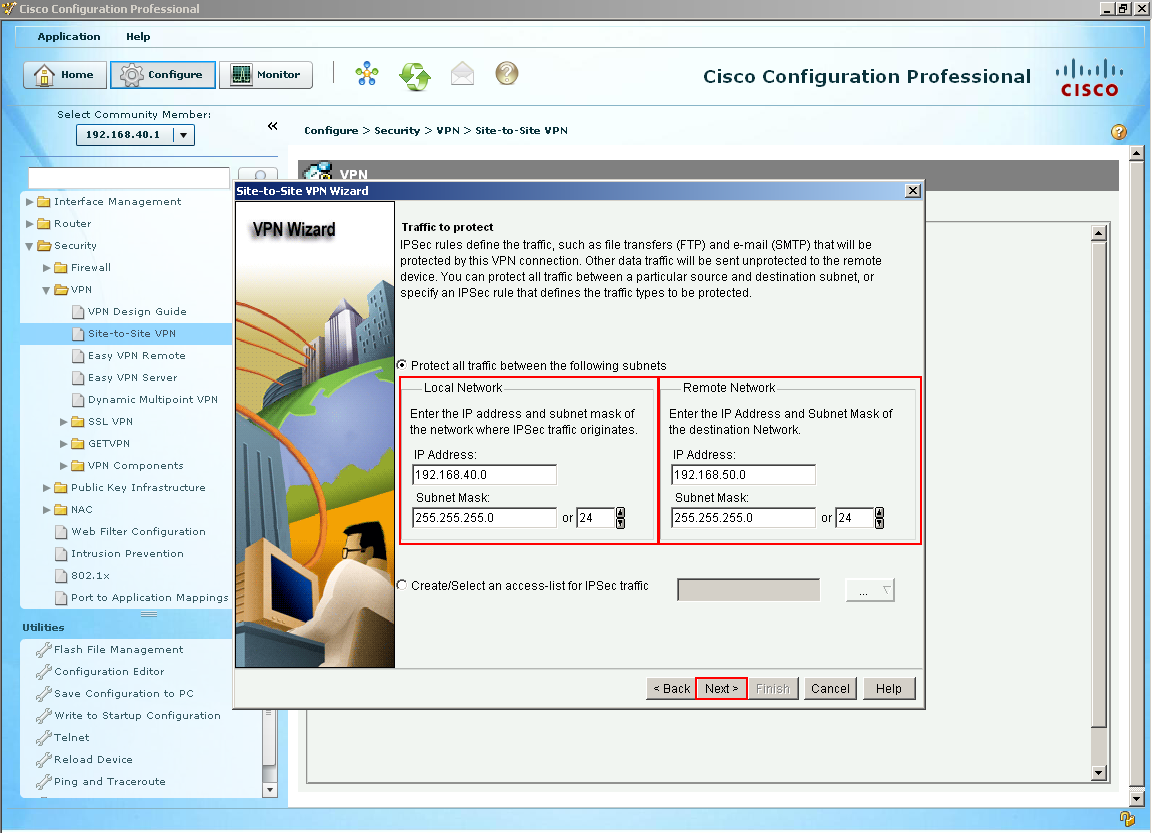Click Cancel button in wizard
The height and width of the screenshot is (833, 1152).
coord(830,688)
